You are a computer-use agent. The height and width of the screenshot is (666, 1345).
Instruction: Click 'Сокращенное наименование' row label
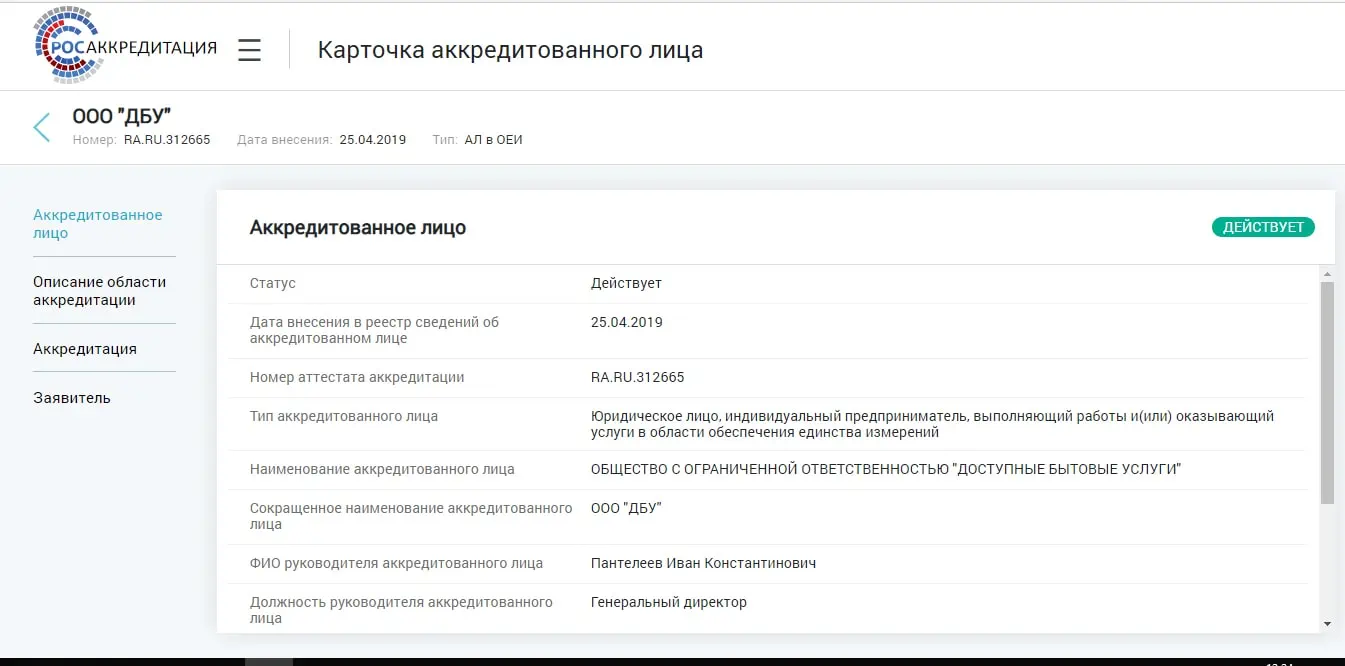pyautogui.click(x=411, y=516)
